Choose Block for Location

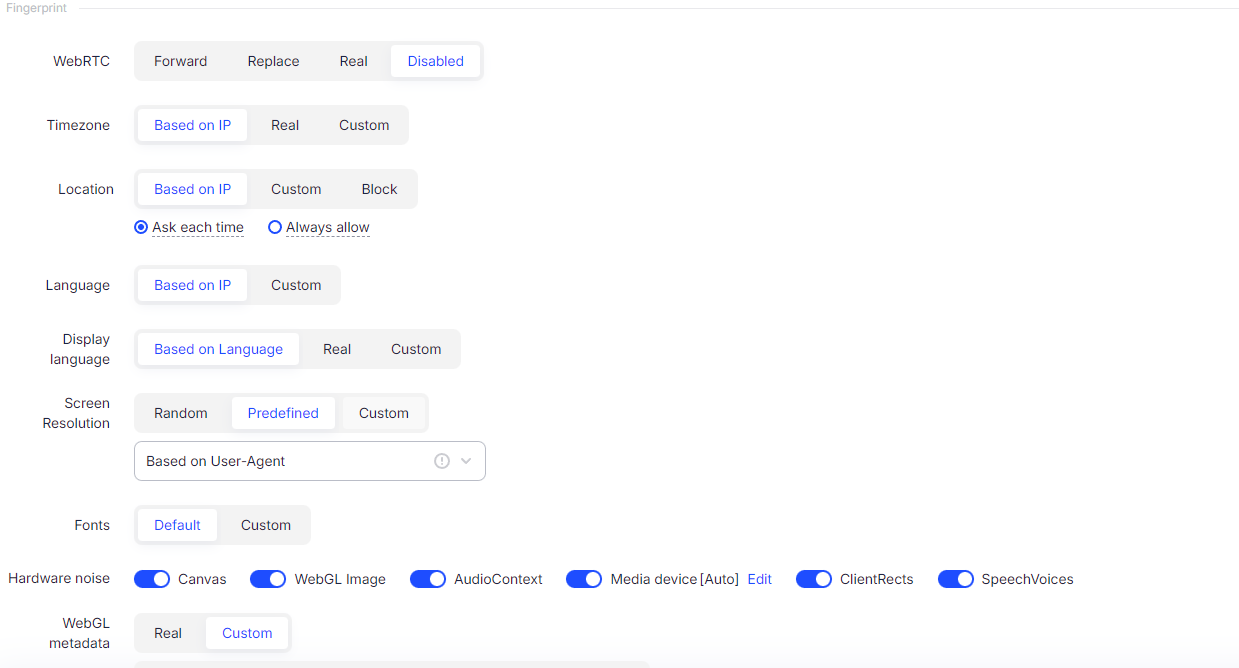tap(379, 189)
